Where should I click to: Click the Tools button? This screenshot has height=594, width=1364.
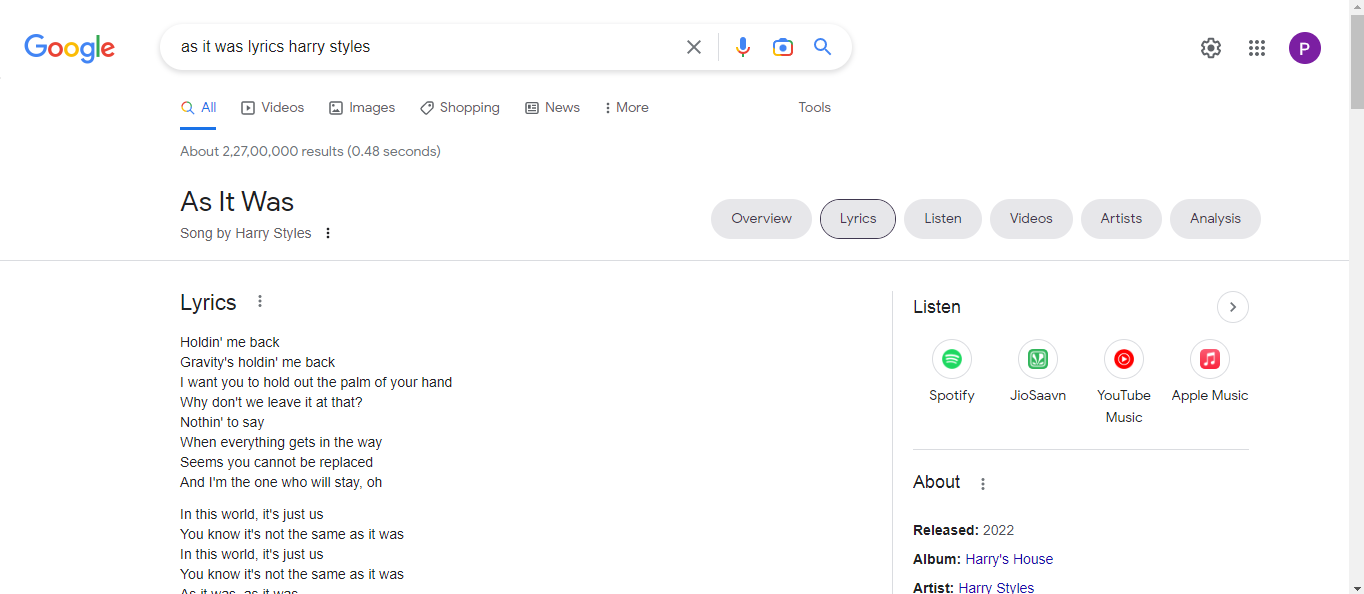(x=814, y=108)
